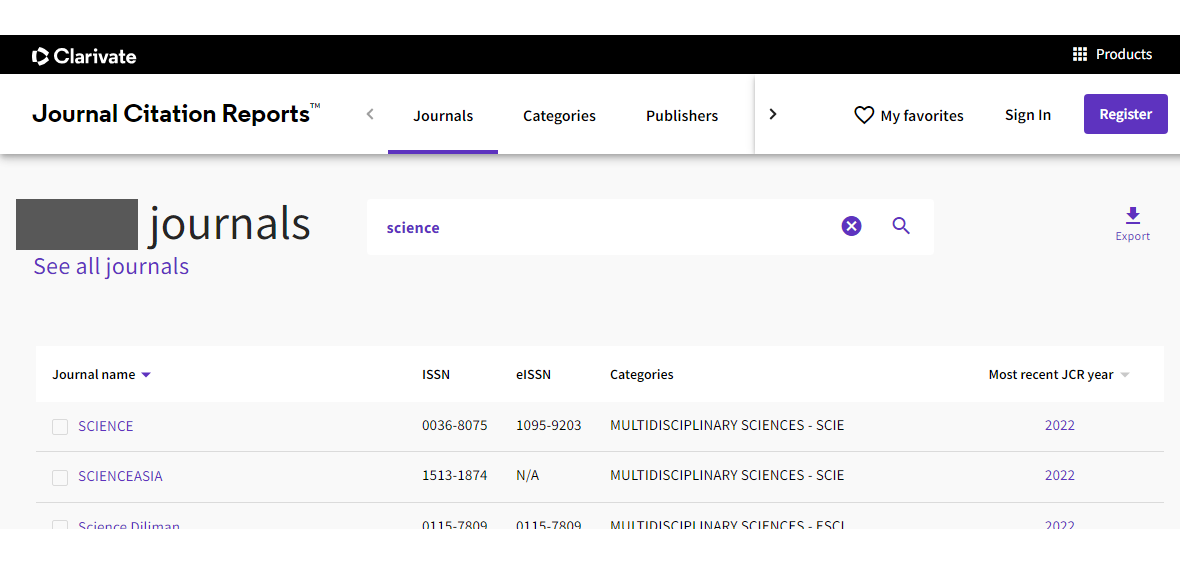This screenshot has width=1180, height=564.
Task: Click the ISSN column header
Action: [436, 375]
